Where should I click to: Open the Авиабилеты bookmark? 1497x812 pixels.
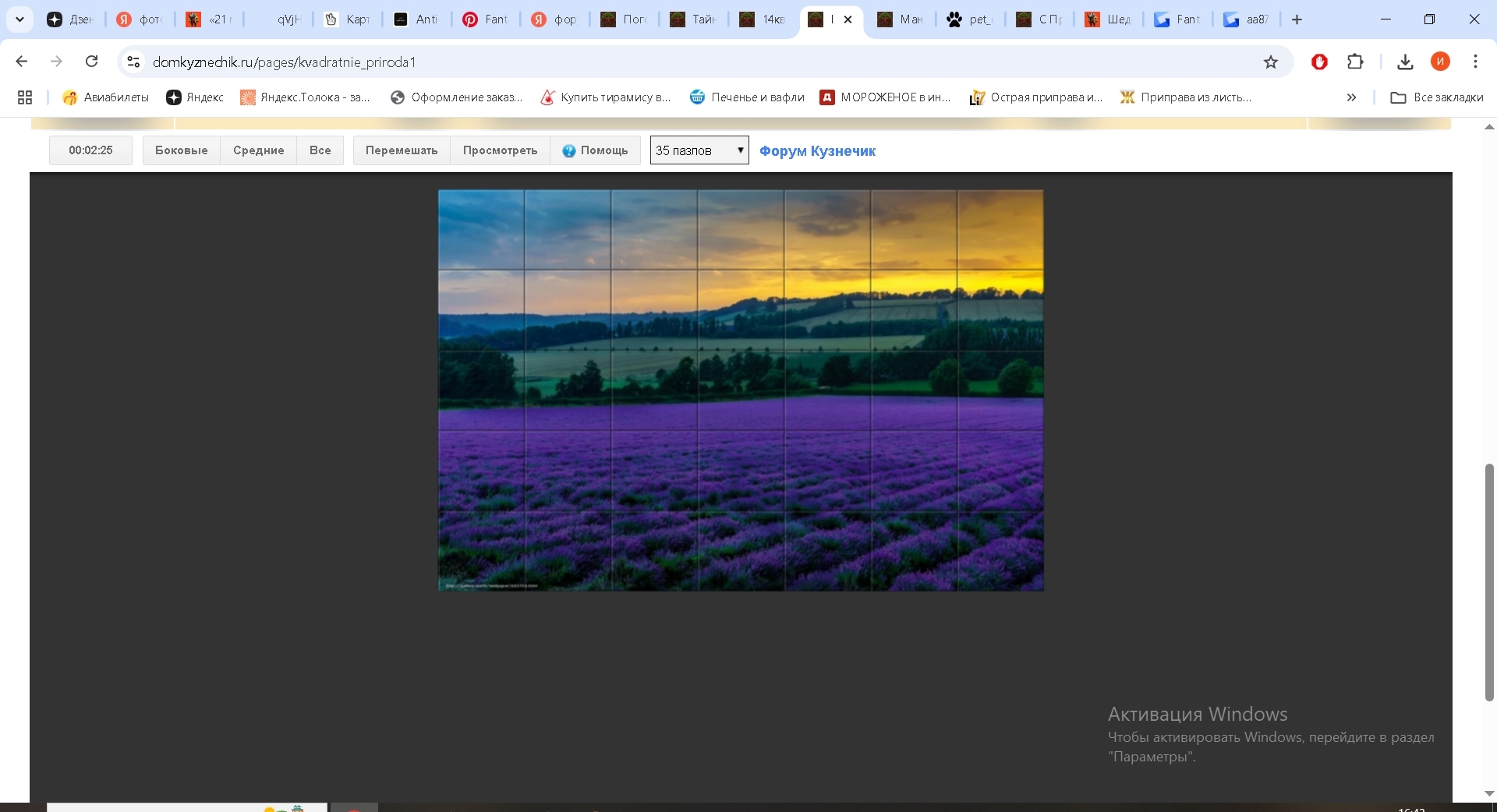click(106, 97)
